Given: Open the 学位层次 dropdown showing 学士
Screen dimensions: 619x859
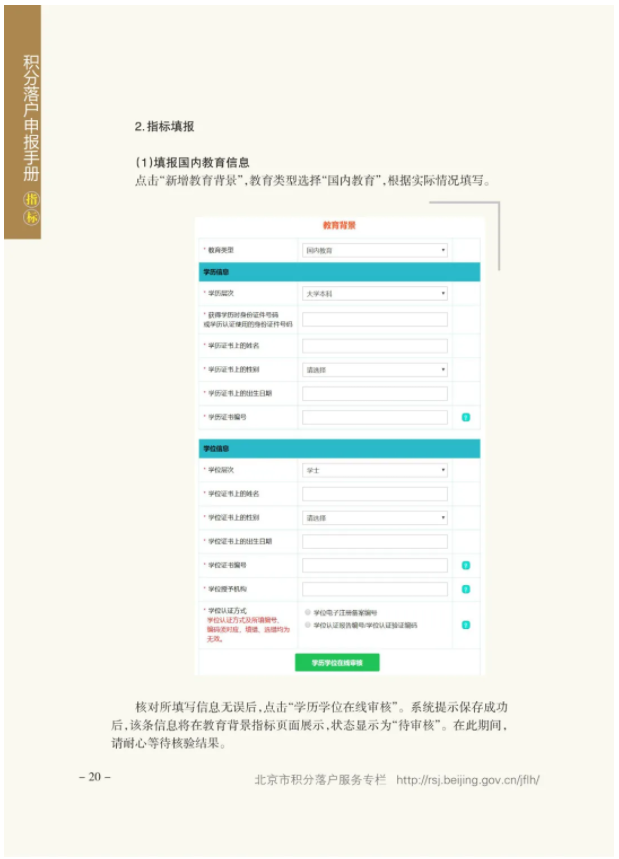Looking at the screenshot, I should tap(375, 470).
